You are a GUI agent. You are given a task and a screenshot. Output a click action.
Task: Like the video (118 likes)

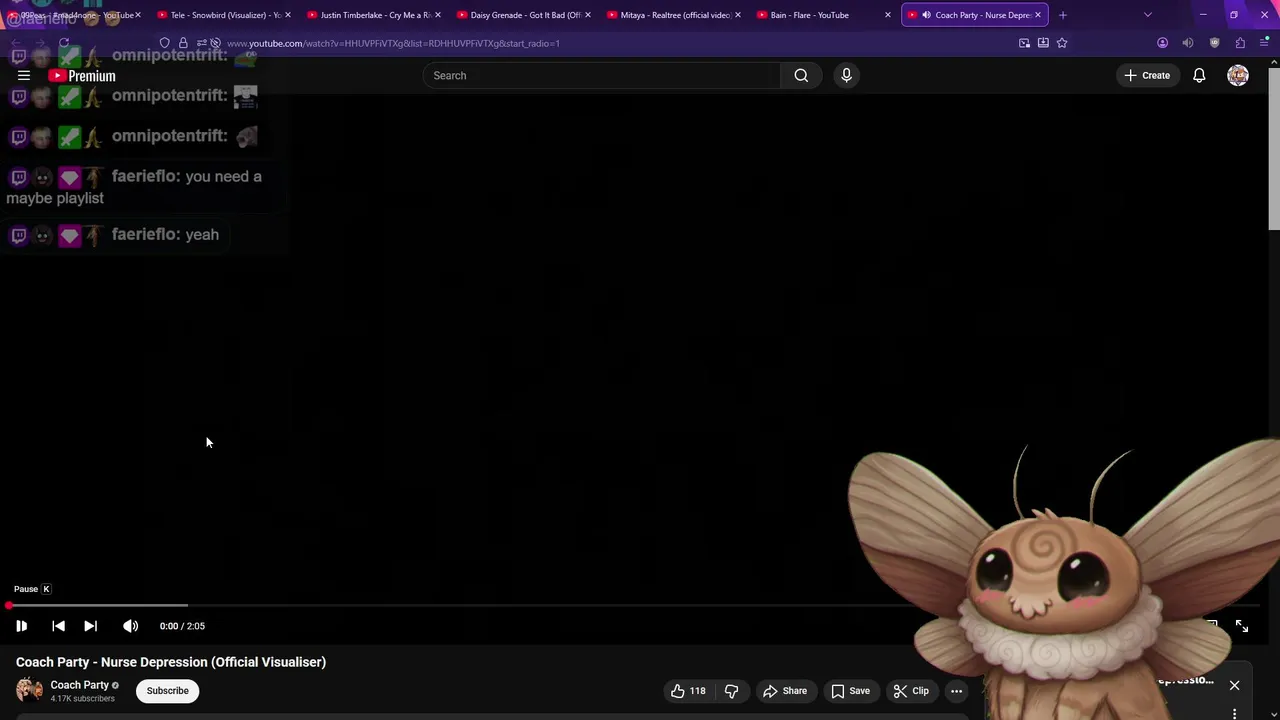coord(688,691)
